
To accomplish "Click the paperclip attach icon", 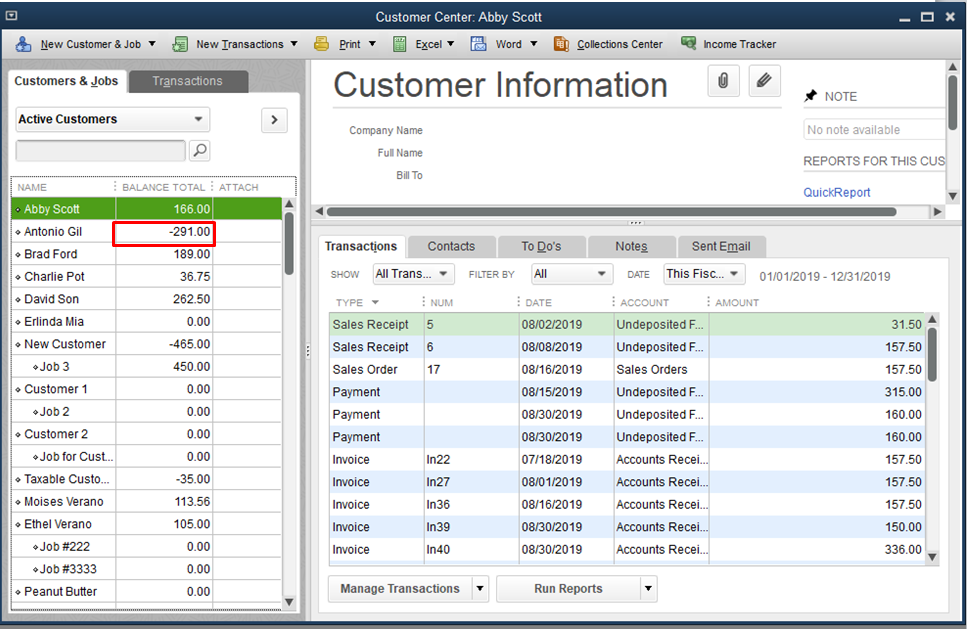I will [722, 81].
